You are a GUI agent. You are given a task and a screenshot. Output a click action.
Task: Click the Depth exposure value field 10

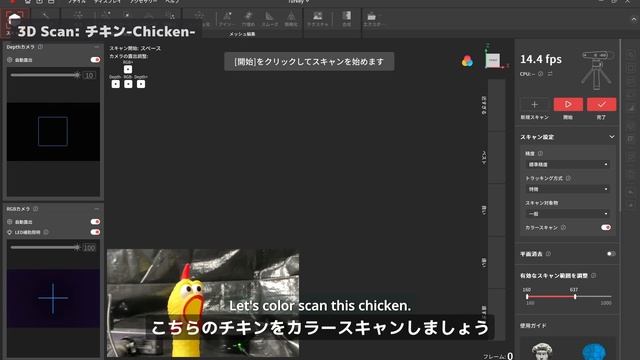[x=89, y=76]
